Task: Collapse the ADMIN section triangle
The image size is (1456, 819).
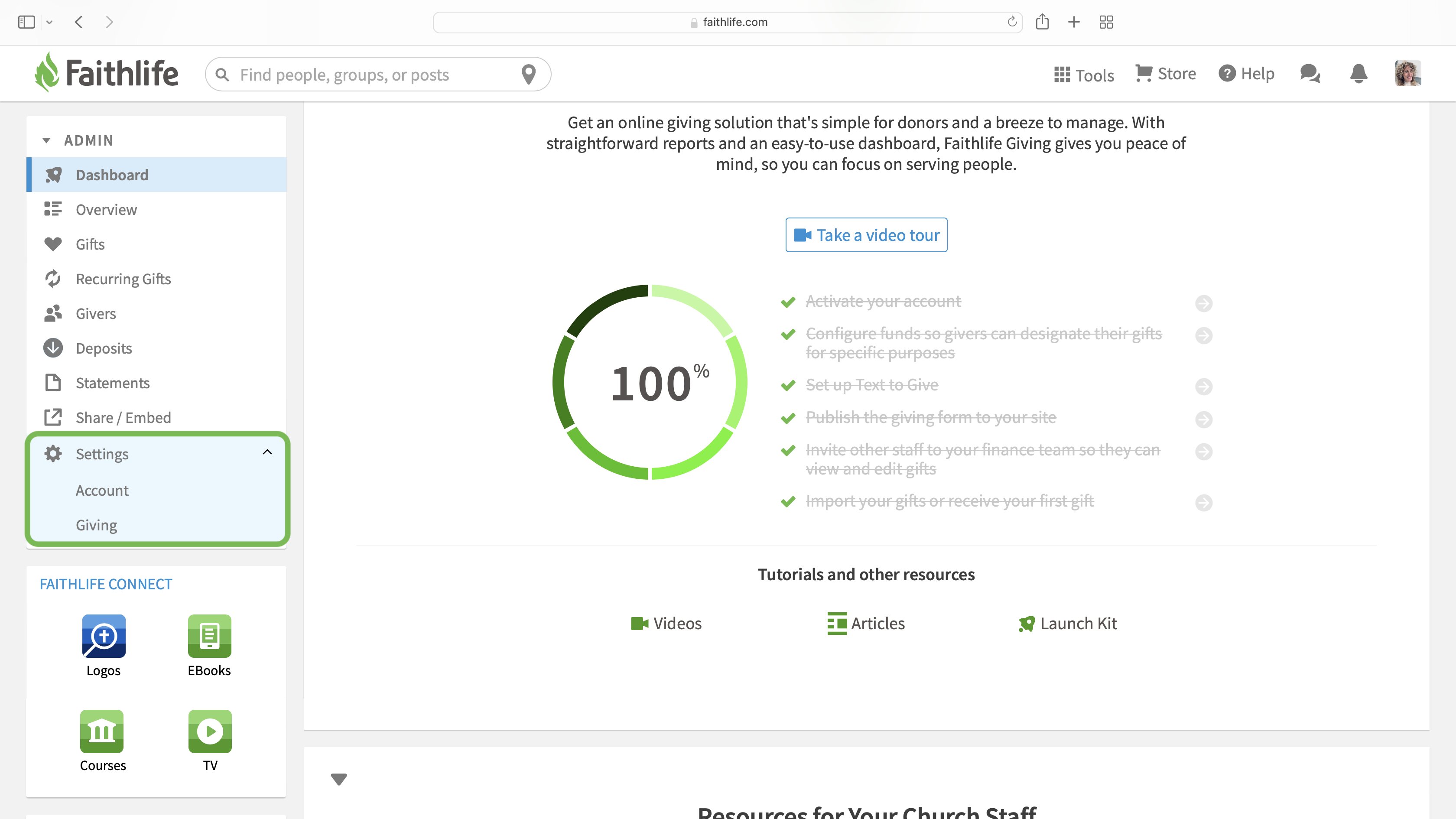Action: tap(46, 140)
